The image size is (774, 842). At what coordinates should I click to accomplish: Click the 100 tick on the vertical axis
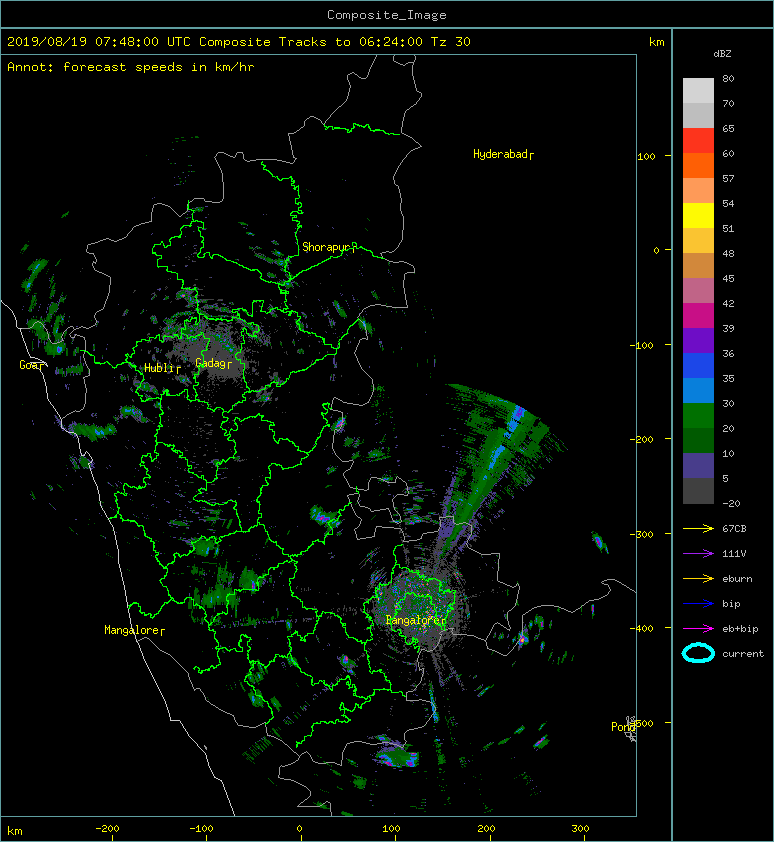tap(646, 156)
